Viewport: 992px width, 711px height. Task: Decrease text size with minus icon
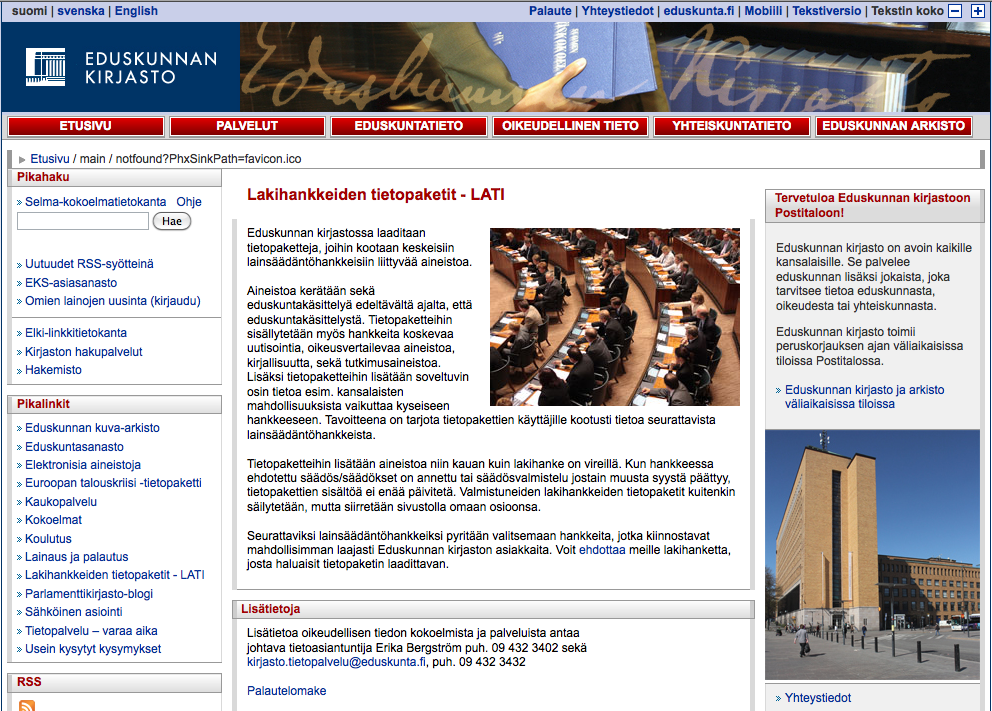(955, 11)
